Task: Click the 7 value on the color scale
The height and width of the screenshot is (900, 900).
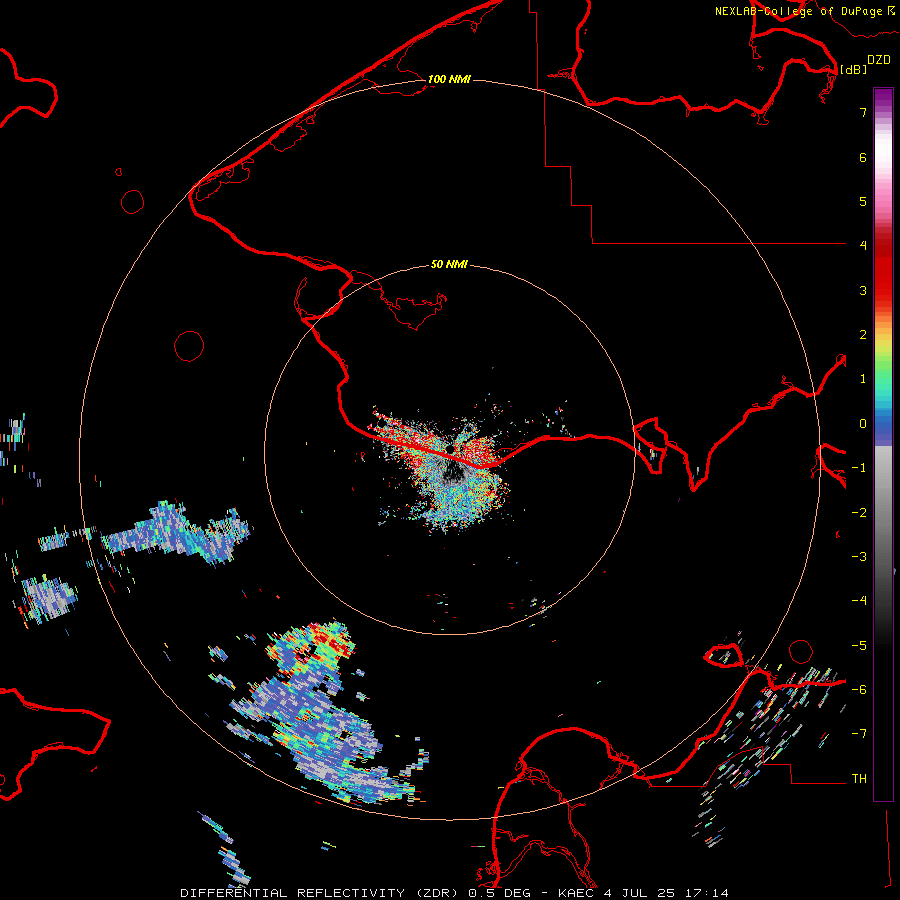Action: tap(863, 112)
